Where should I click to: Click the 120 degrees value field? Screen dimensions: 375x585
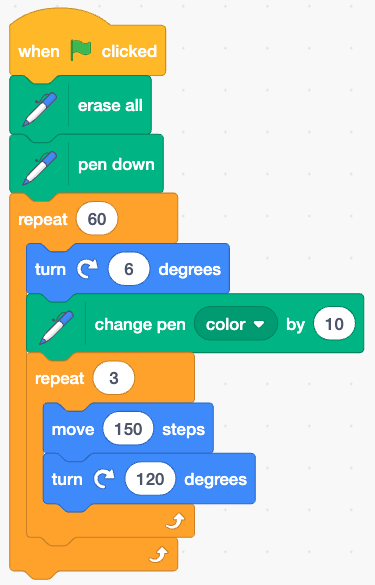(150, 479)
